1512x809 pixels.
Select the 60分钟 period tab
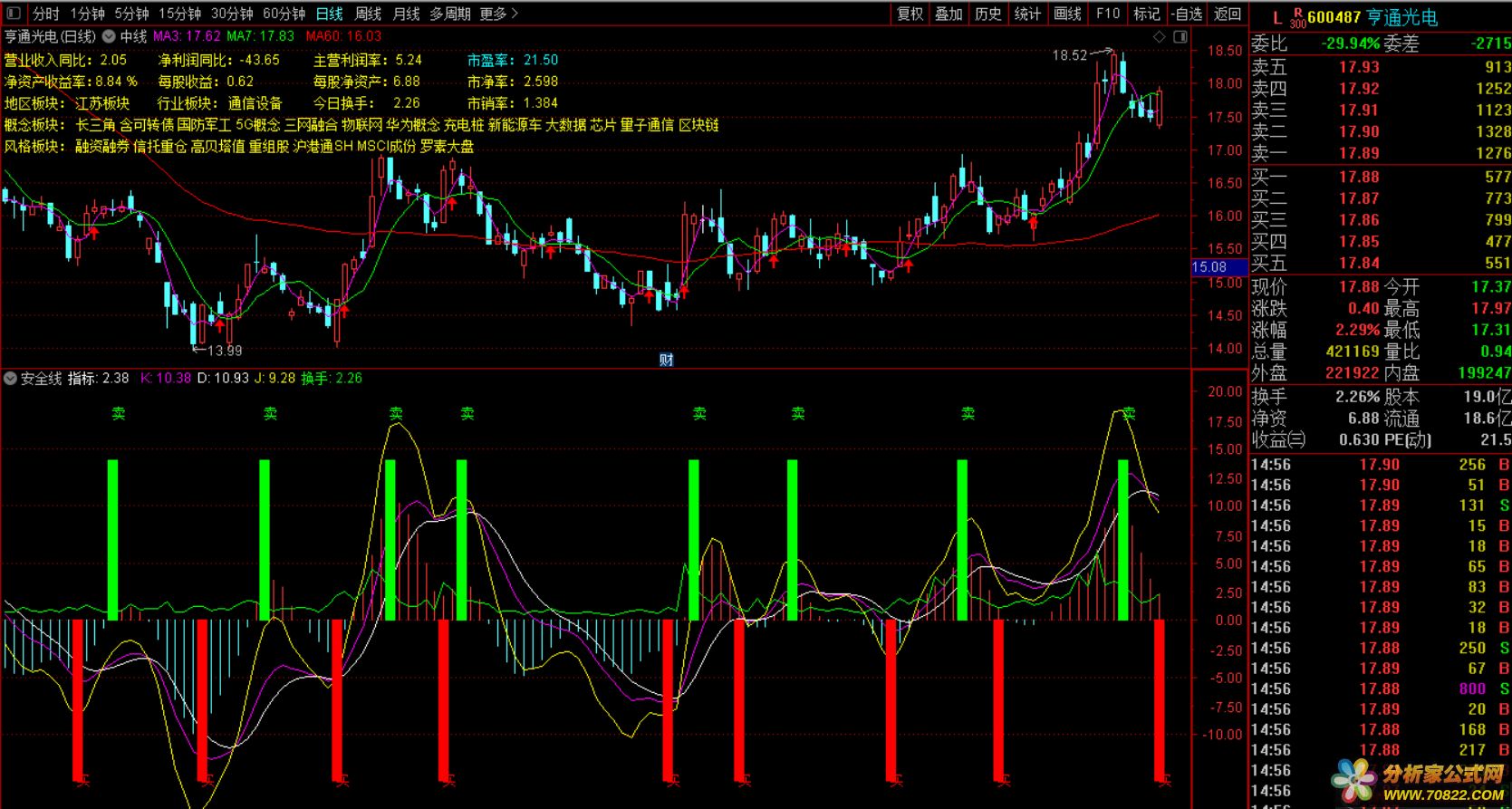pos(284,14)
